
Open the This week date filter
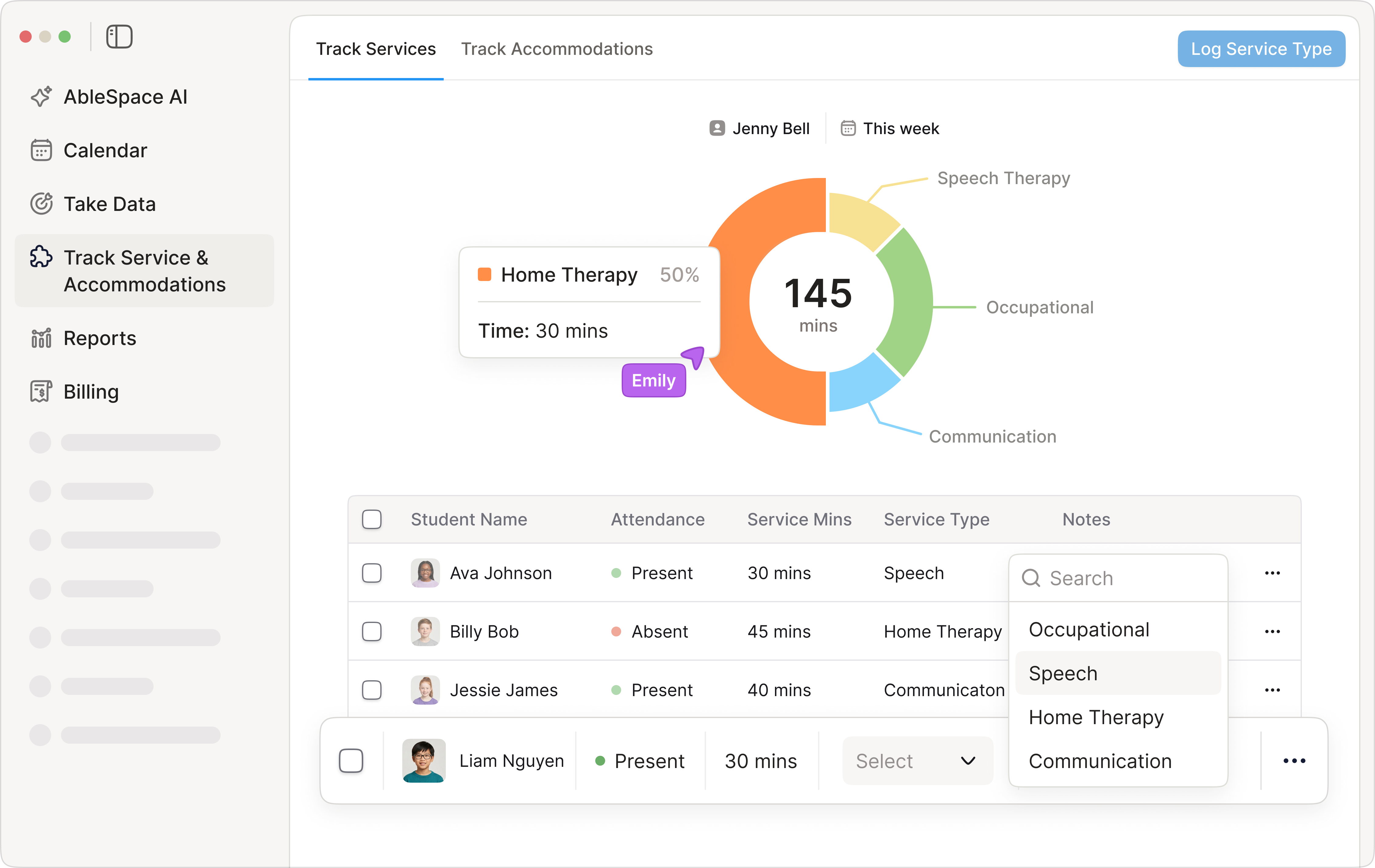pos(890,129)
